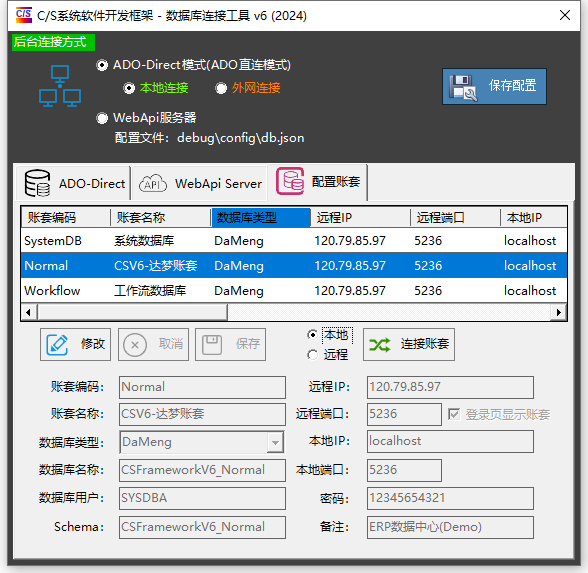Click 账套编码 column header

[66, 218]
